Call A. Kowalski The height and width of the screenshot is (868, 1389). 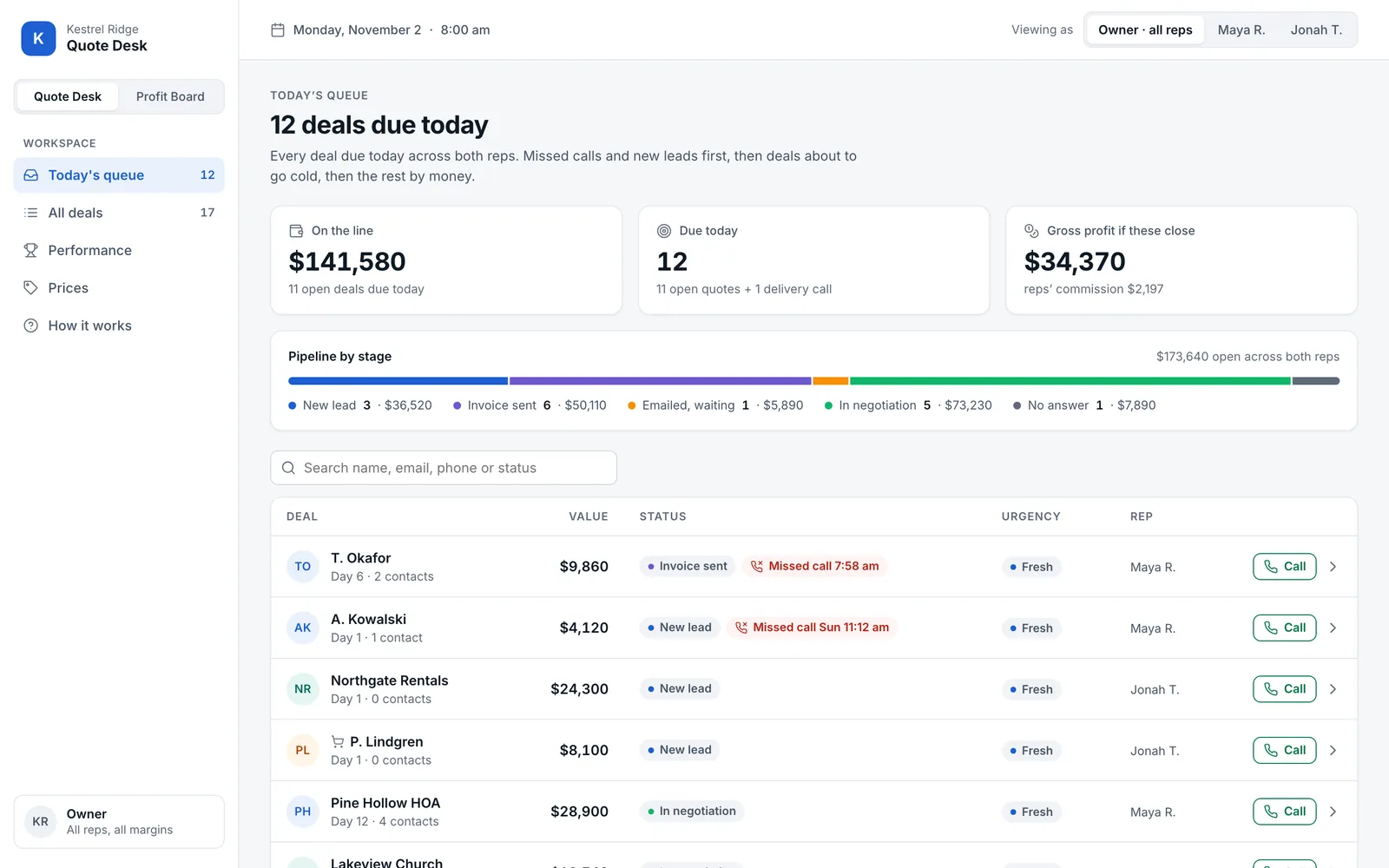[1285, 628]
